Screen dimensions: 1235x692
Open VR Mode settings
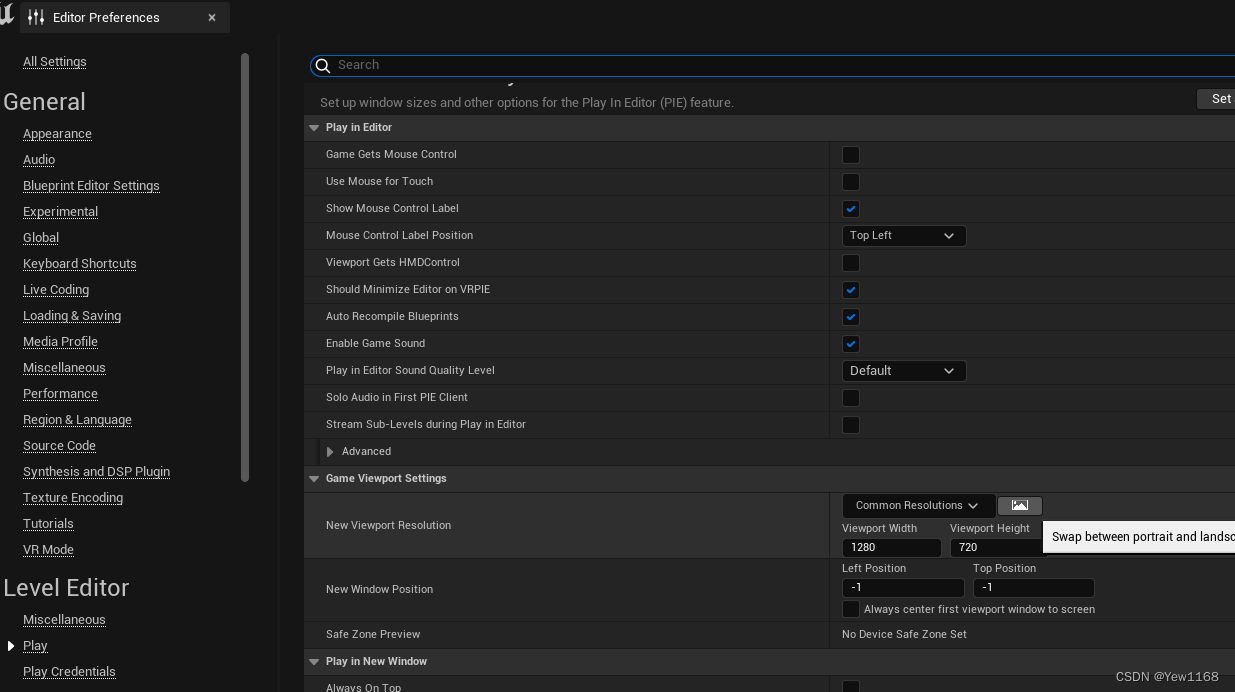point(48,550)
